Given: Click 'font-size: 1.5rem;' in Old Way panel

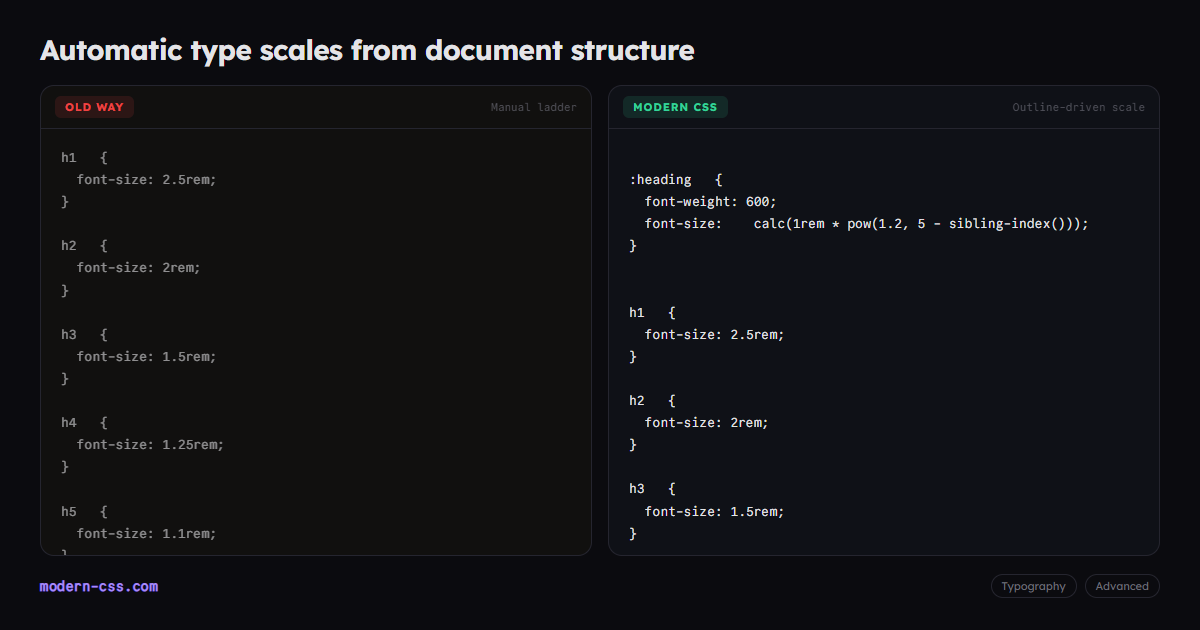Looking at the screenshot, I should 146,356.
